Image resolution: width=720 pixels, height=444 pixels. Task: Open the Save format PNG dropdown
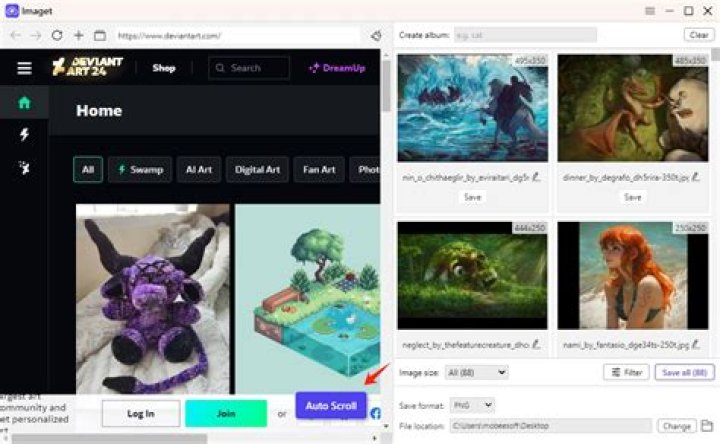point(472,405)
